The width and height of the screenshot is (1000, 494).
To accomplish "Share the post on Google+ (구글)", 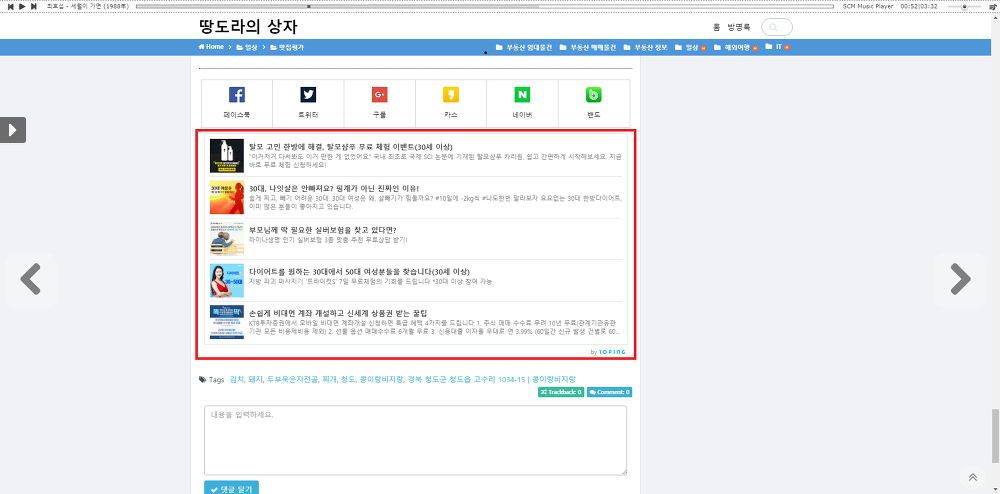I will (x=379, y=103).
